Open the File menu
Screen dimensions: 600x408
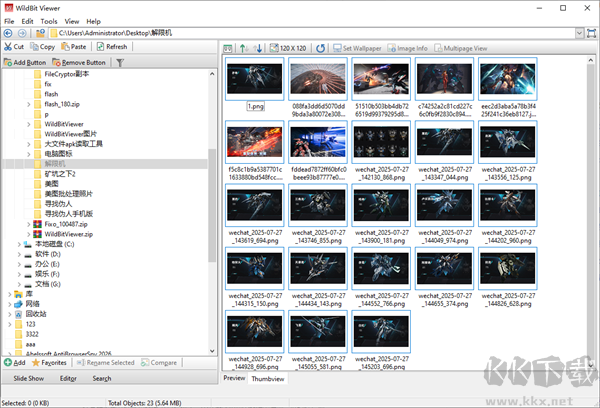pos(9,21)
